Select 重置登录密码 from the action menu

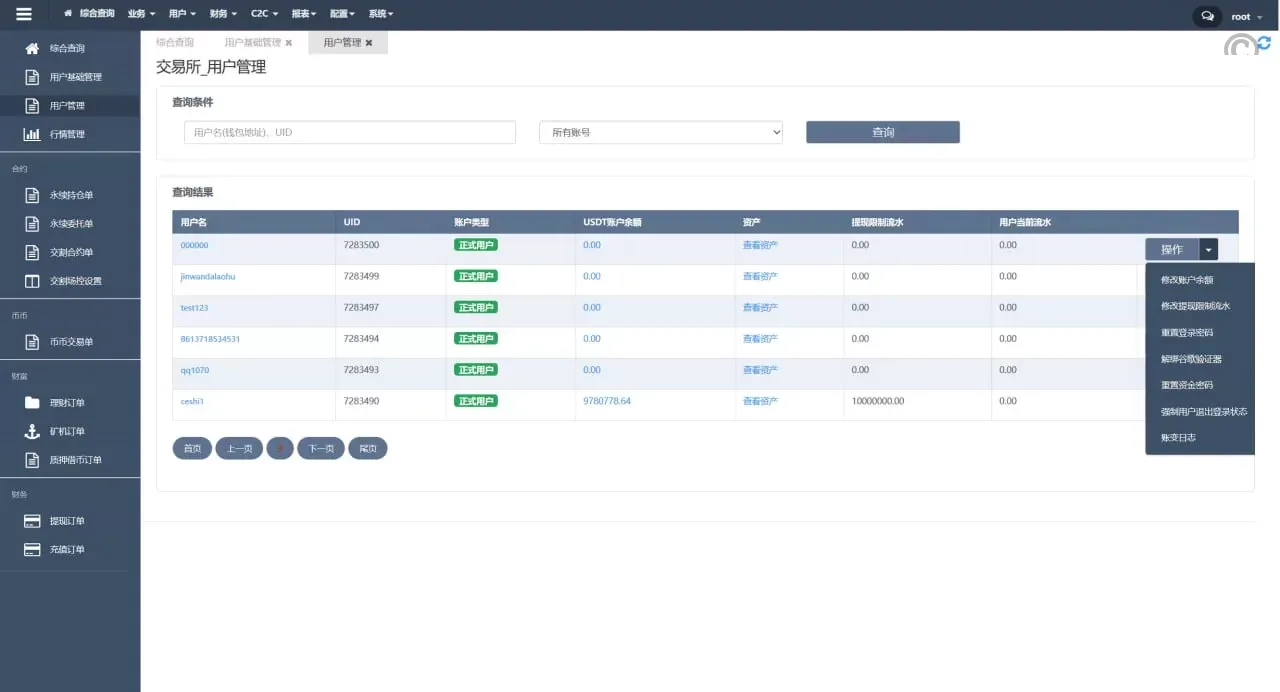click(x=1187, y=332)
